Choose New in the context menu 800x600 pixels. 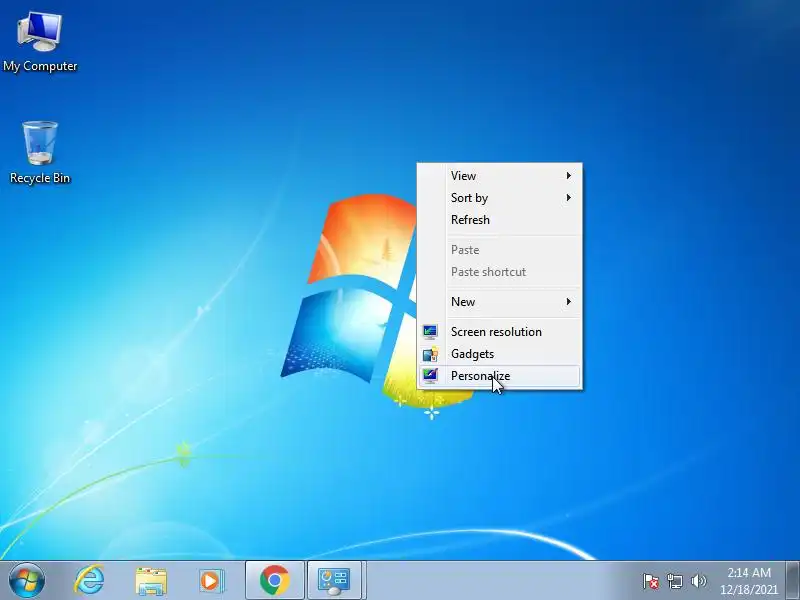tap(499, 302)
